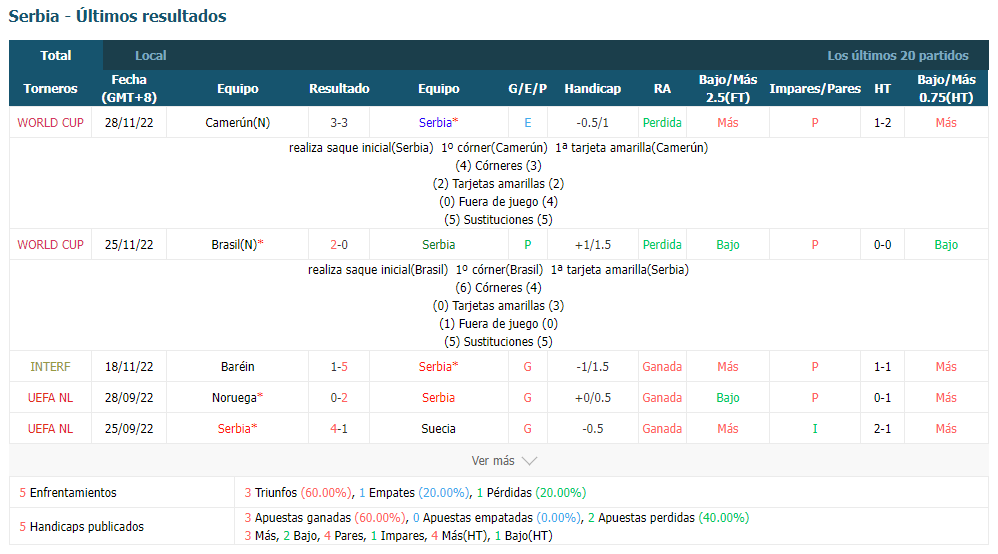Viewport: 998px width, 554px height.
Task: Click team Suecia
Action: tap(439, 429)
